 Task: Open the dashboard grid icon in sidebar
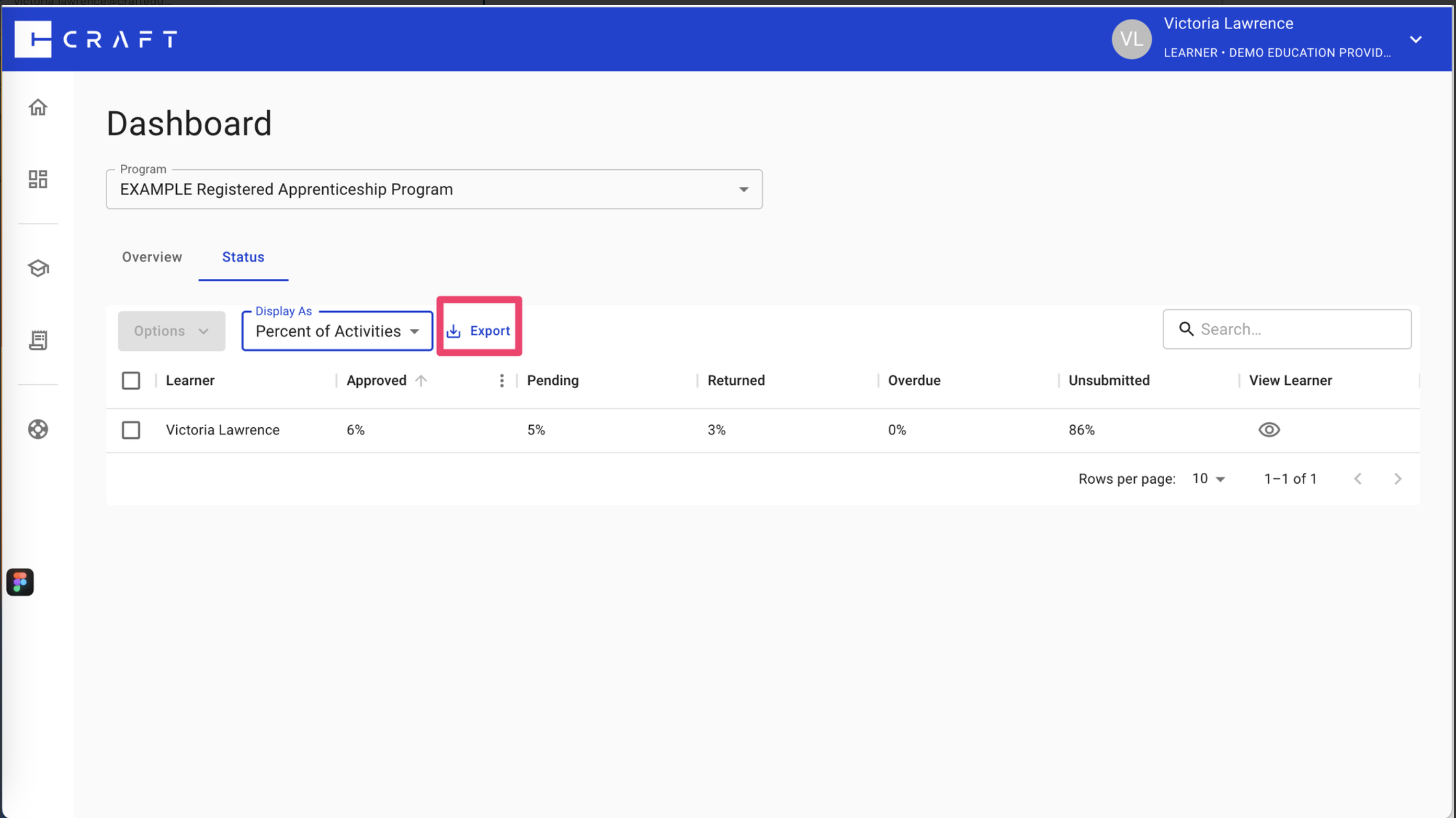[x=38, y=179]
